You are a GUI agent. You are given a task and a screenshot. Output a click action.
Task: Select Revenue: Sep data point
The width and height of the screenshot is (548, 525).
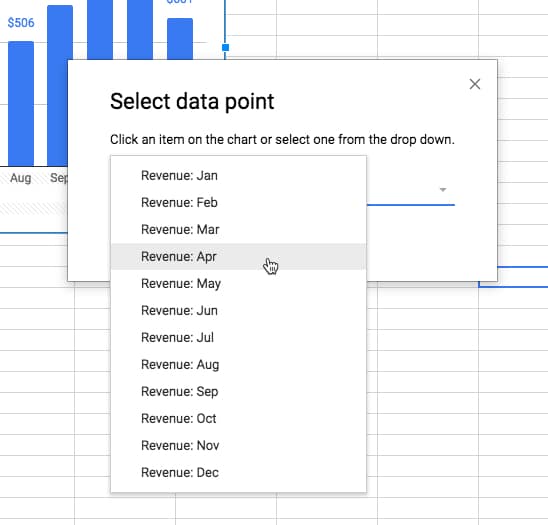tap(238, 391)
